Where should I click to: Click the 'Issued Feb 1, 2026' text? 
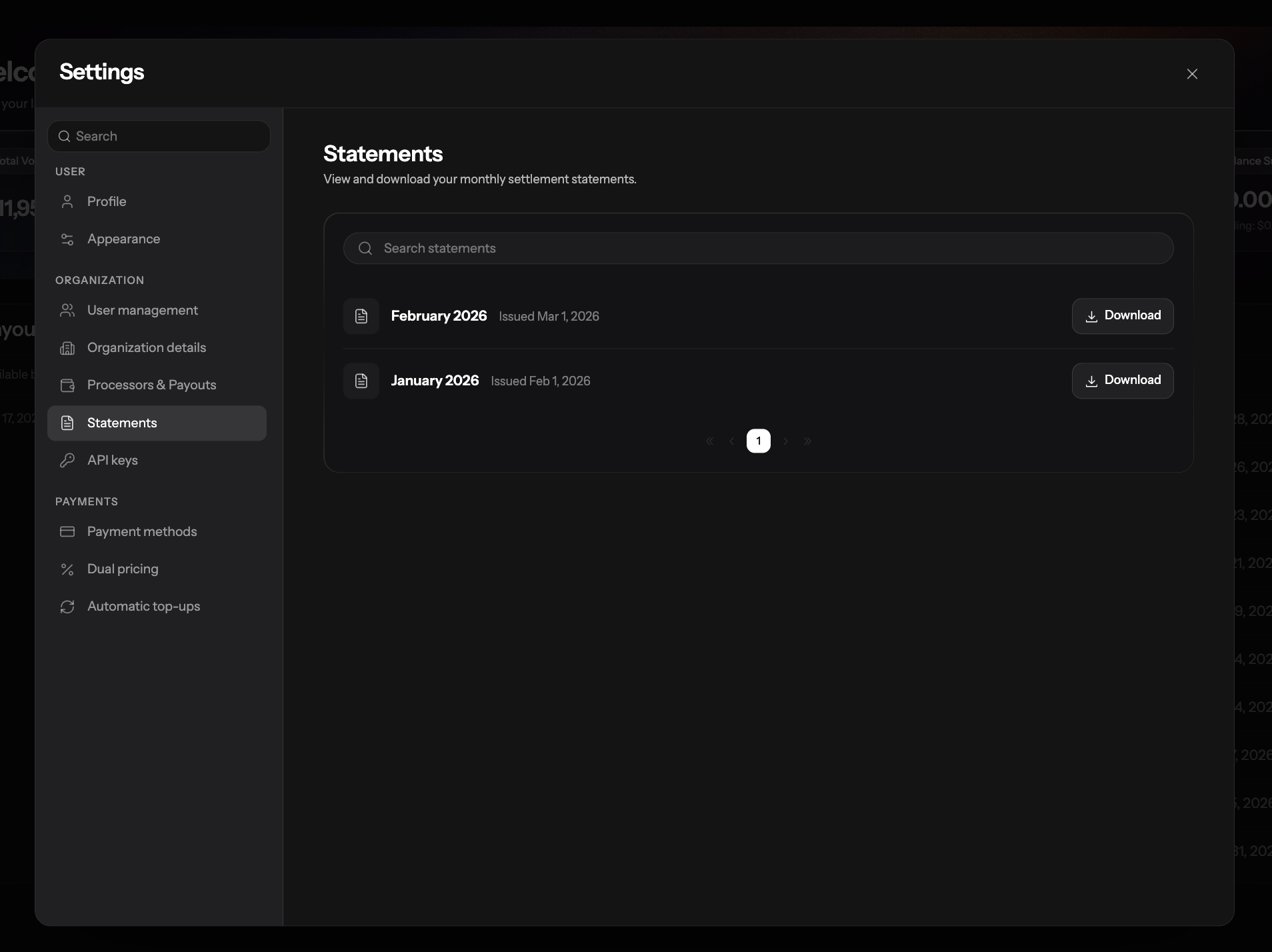point(541,381)
